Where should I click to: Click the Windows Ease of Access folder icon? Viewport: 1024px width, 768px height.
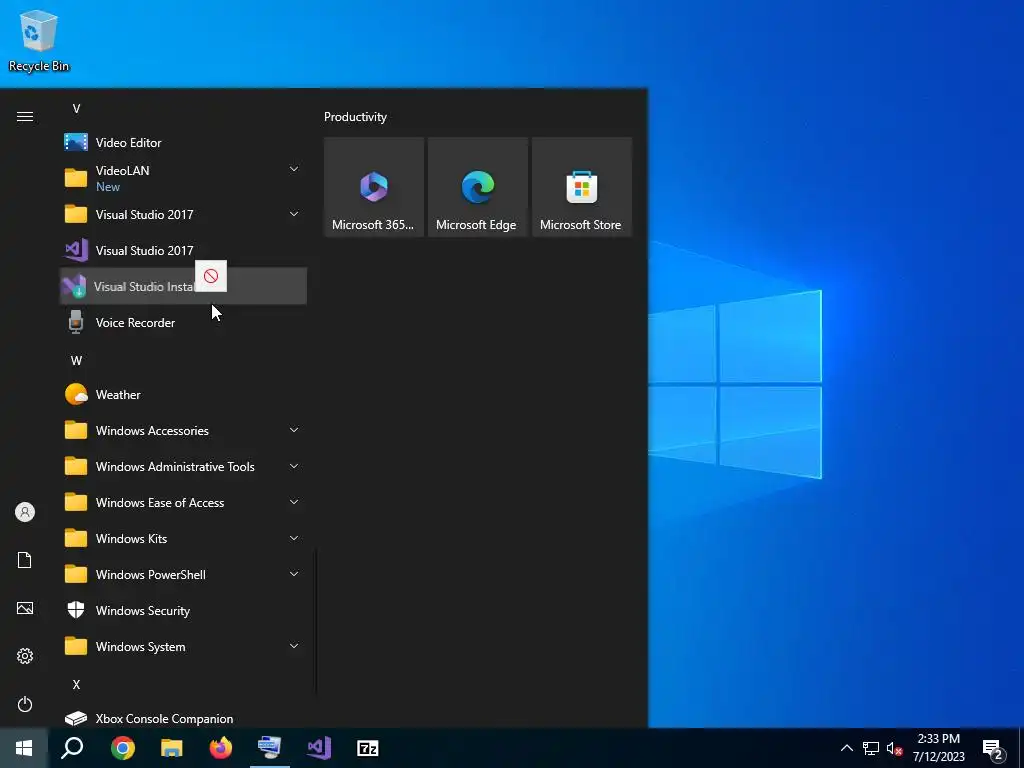click(76, 502)
